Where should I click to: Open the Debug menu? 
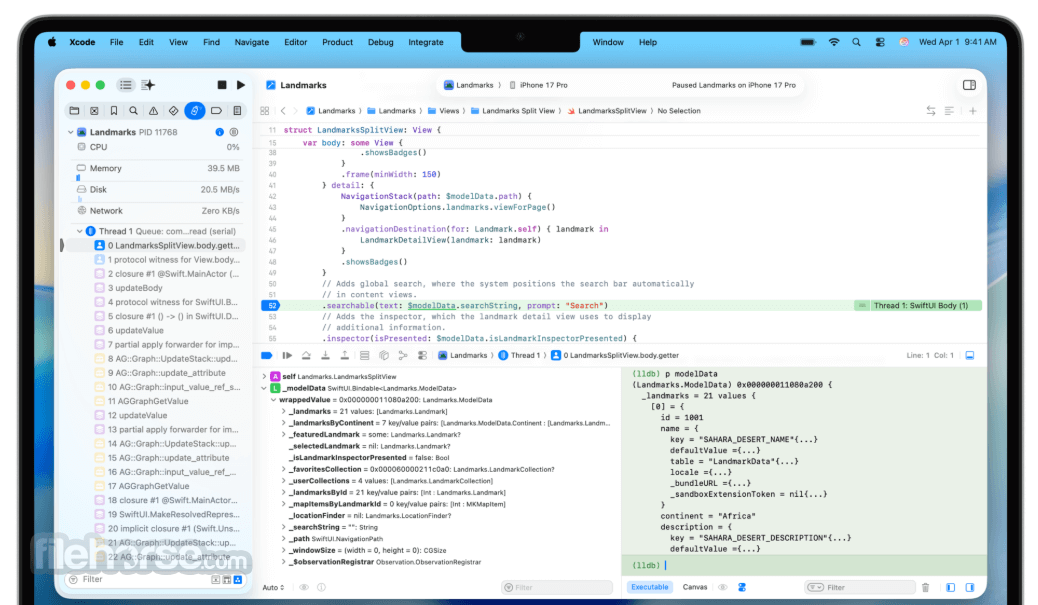[381, 42]
